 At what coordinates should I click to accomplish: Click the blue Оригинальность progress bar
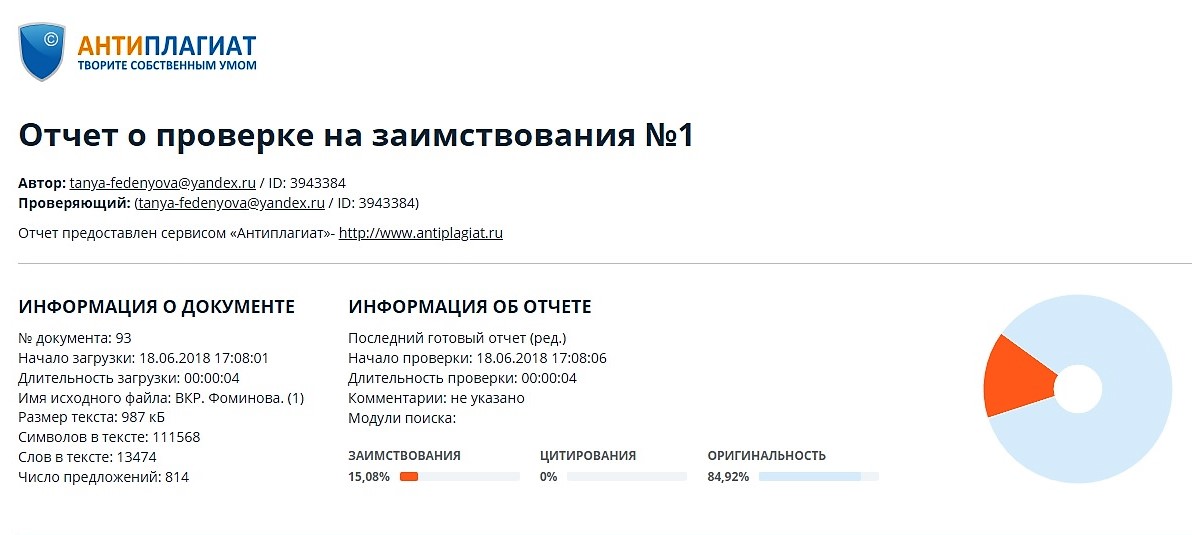(809, 477)
